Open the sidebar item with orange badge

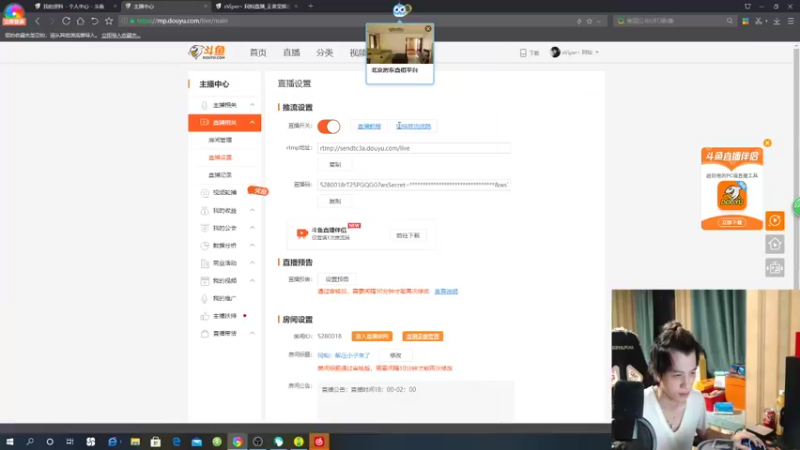[x=224, y=192]
